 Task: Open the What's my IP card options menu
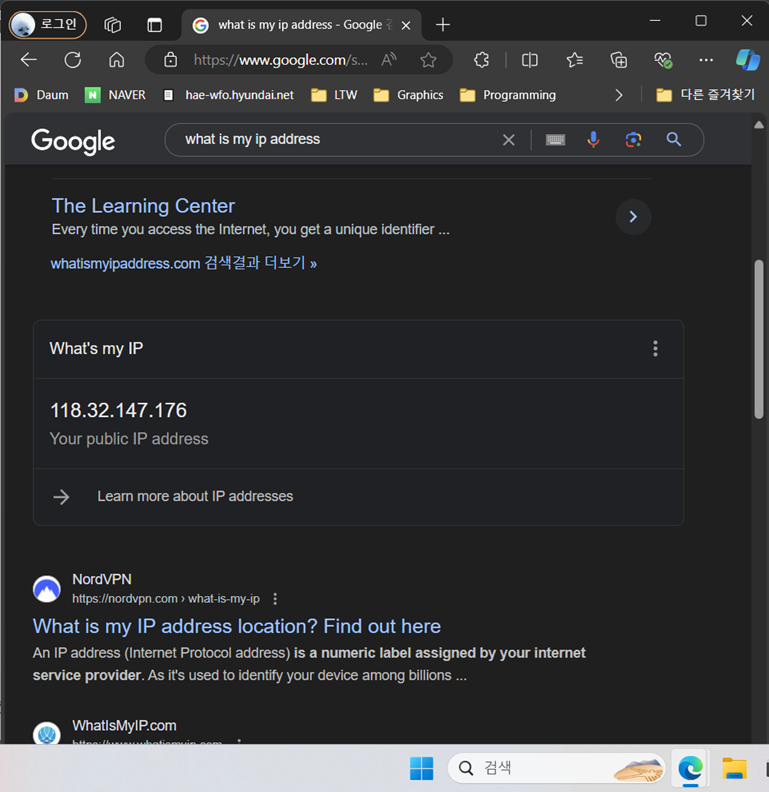coord(655,349)
